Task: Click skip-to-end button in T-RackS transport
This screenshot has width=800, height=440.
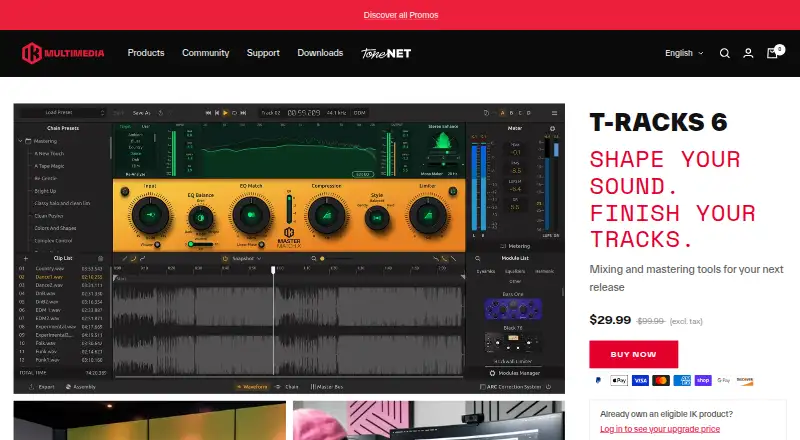Action: 243,113
